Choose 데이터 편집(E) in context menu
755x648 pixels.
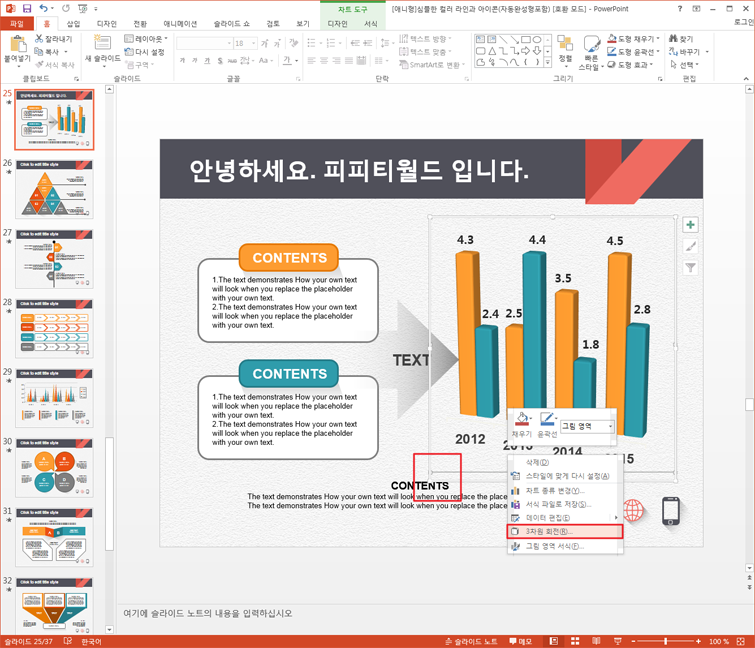pos(565,518)
